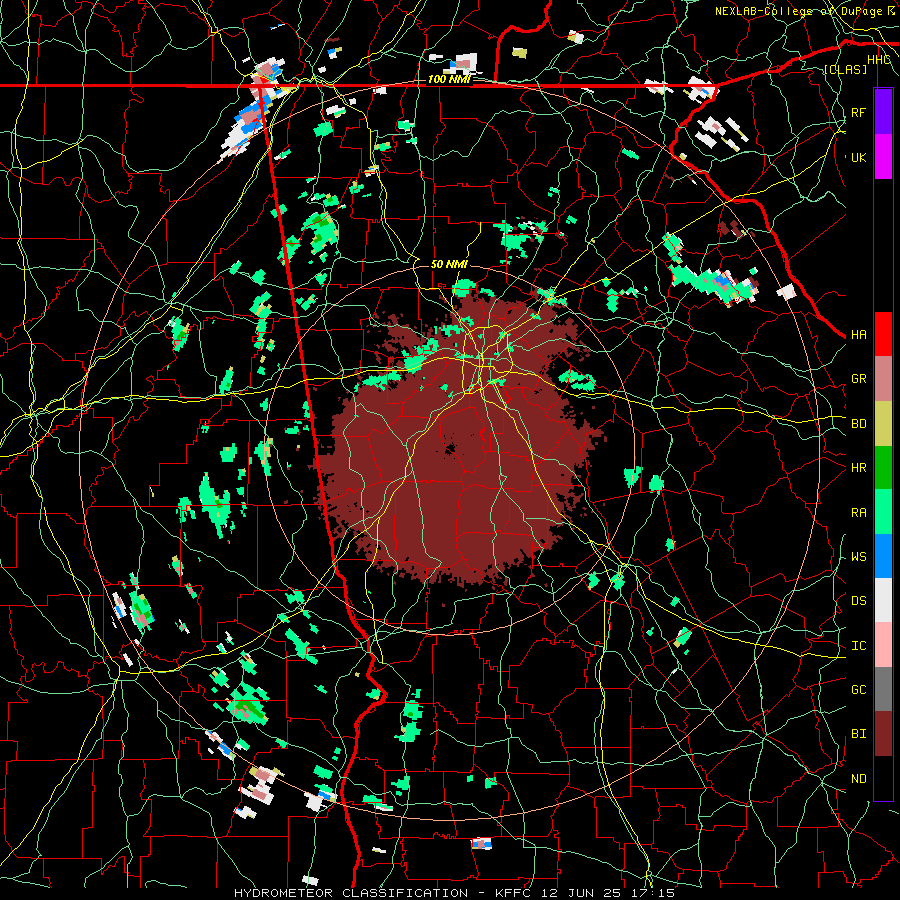Click the HA legend label
Screen dimensions: 900x900
[859, 335]
